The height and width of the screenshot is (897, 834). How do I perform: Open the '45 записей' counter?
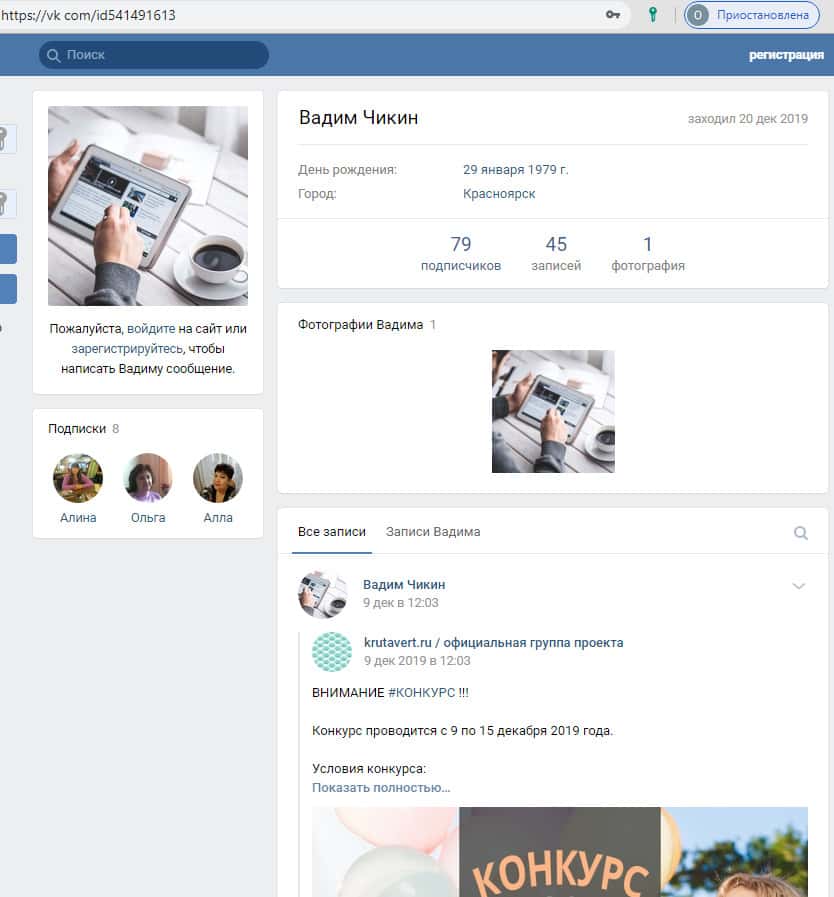[556, 253]
